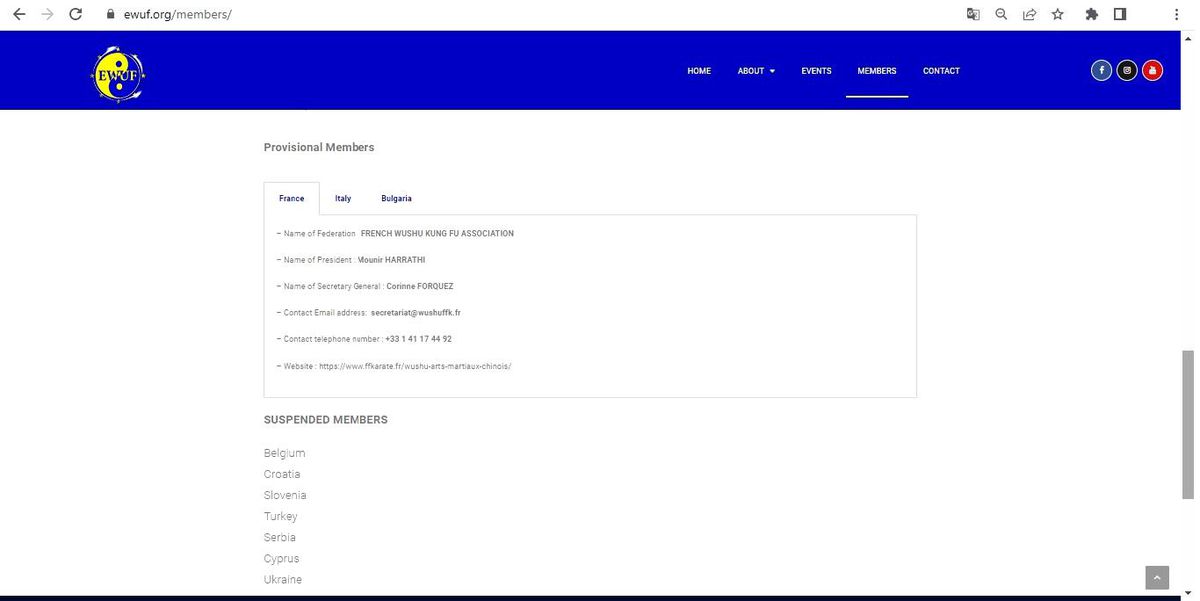This screenshot has width=1200, height=601.
Task: Open the EWUF YouTube icon
Action: (x=1152, y=71)
